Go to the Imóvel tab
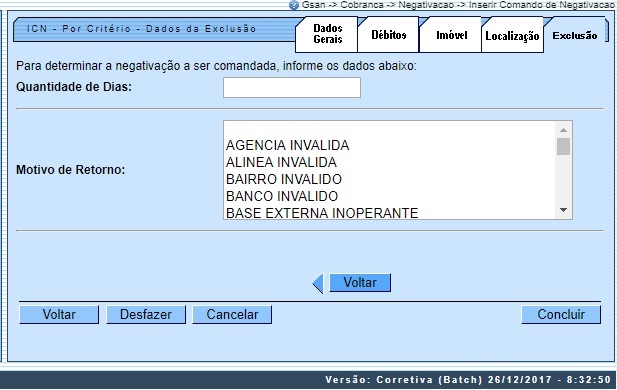The width and height of the screenshot is (617, 390). [x=451, y=35]
